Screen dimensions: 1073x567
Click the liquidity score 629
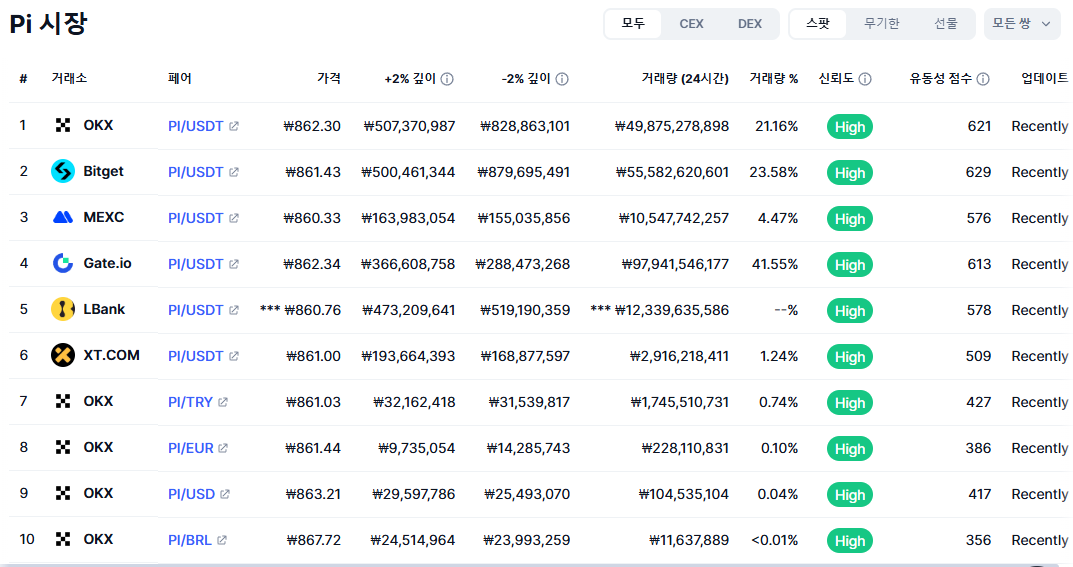click(979, 172)
